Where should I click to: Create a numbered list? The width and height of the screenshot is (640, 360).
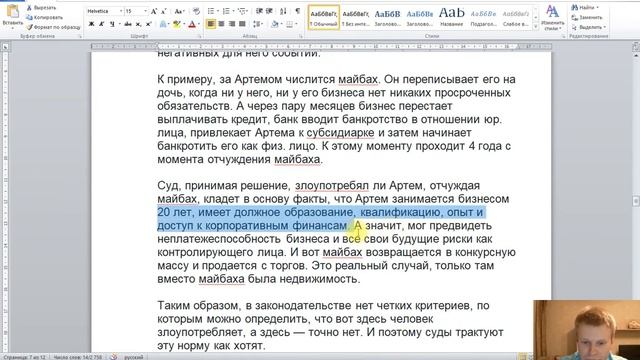[226, 11]
